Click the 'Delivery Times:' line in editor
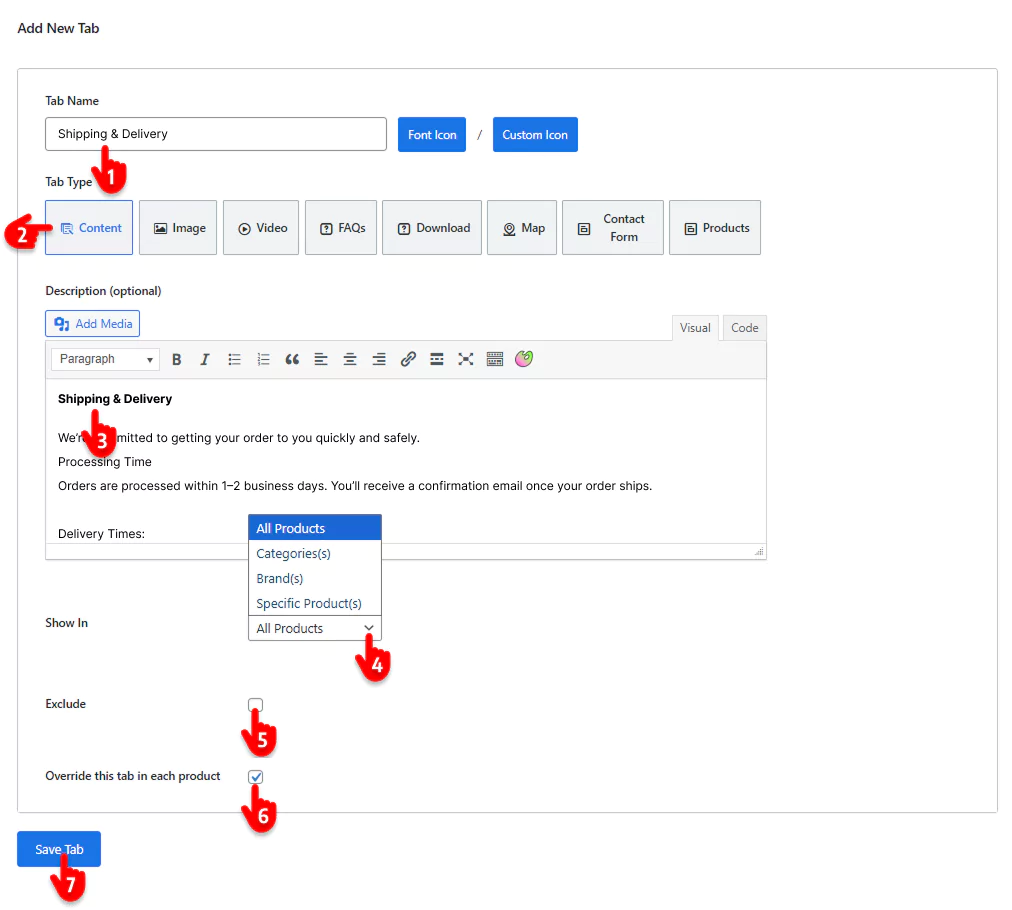Viewport: 1012px width, 910px height. (101, 534)
